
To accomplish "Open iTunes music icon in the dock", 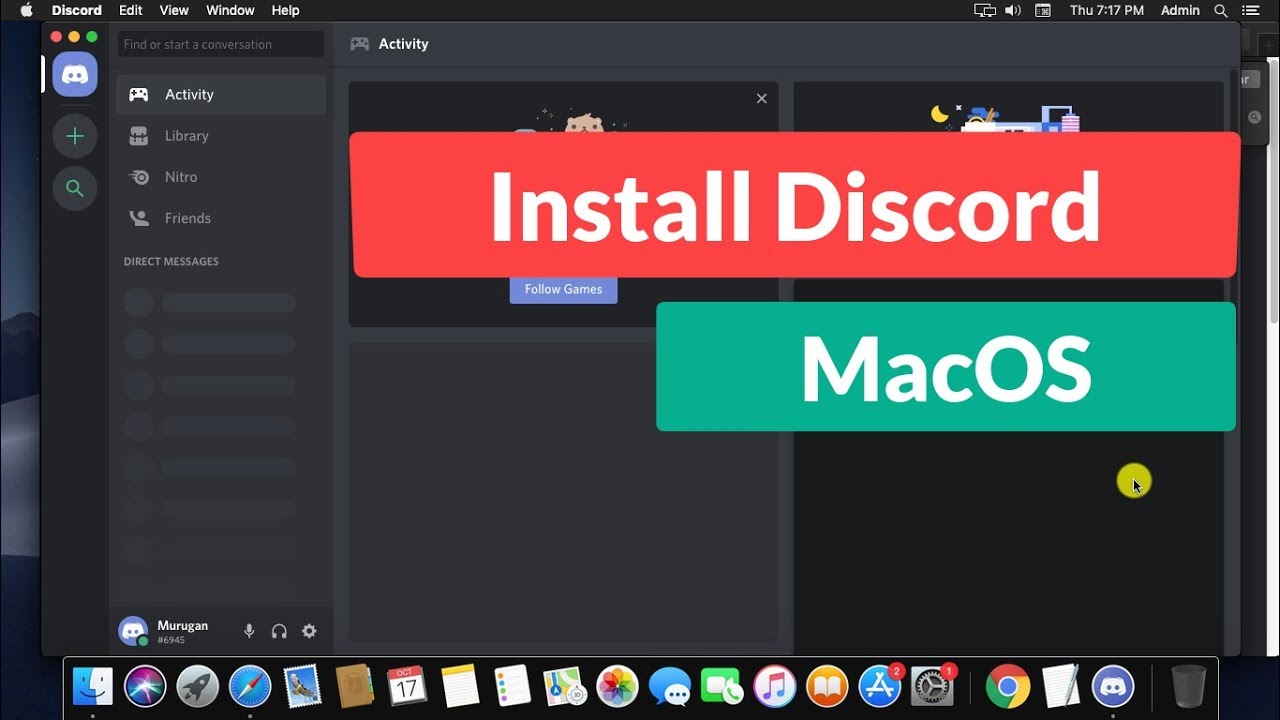I will click(775, 687).
